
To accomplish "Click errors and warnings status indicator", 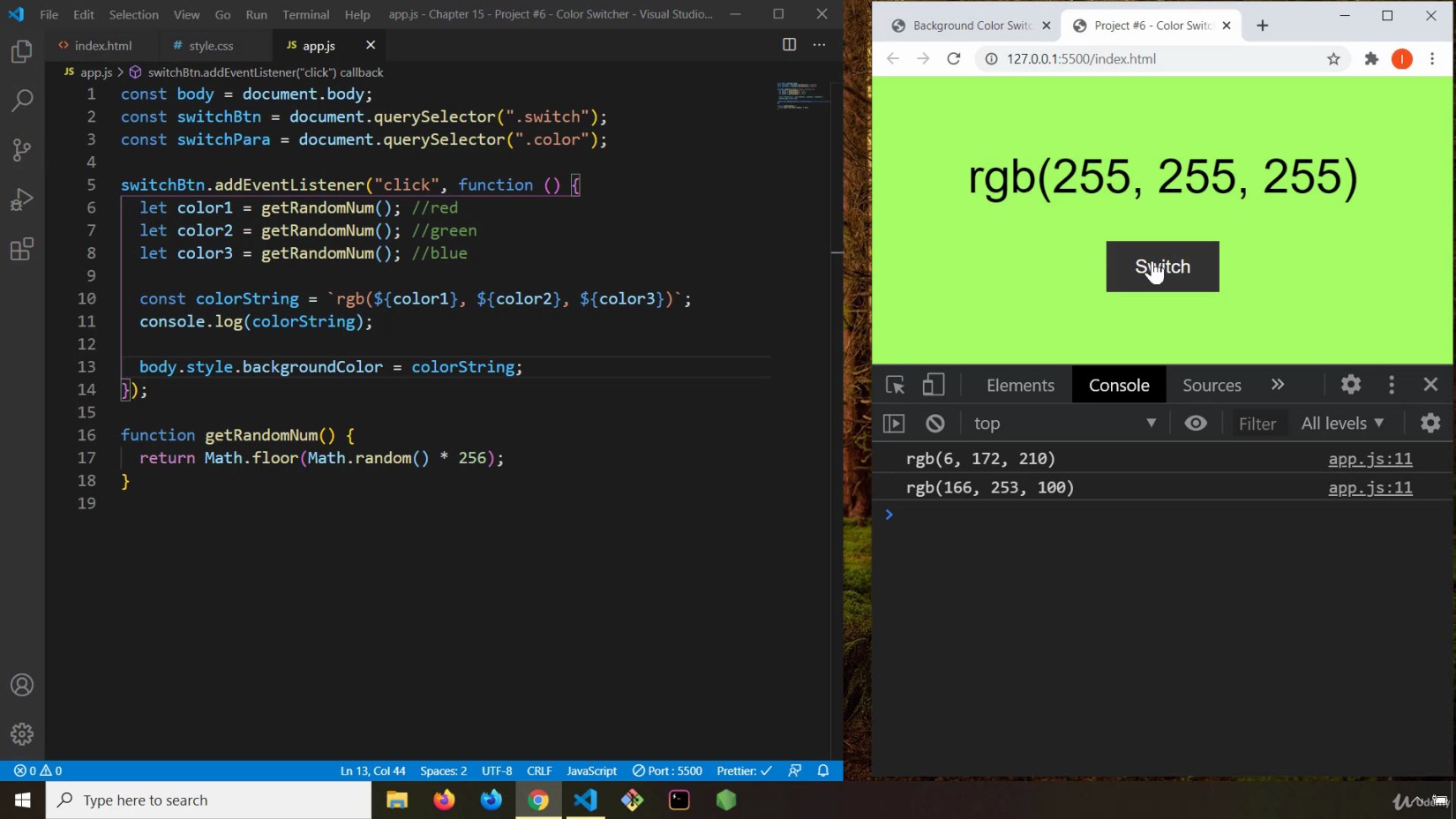I will (x=38, y=770).
